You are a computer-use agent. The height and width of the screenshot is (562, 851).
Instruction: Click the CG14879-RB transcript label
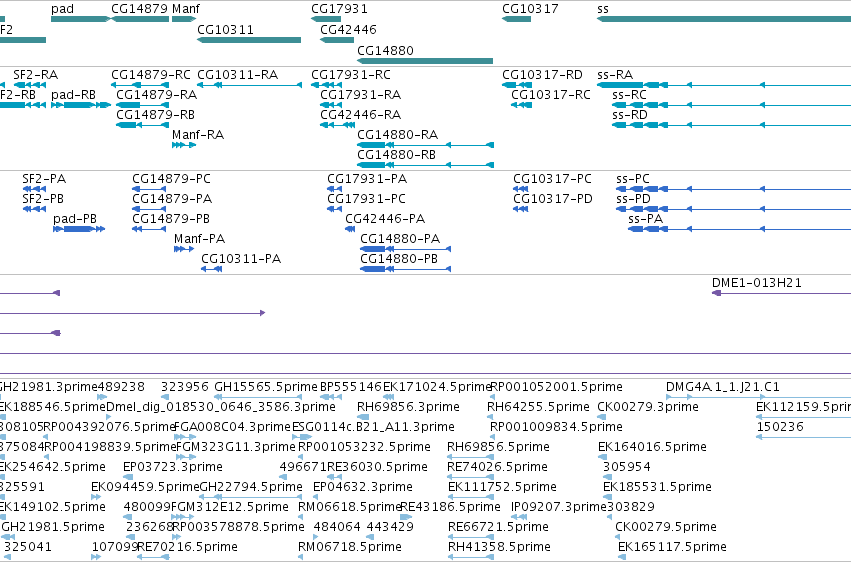tap(155, 115)
